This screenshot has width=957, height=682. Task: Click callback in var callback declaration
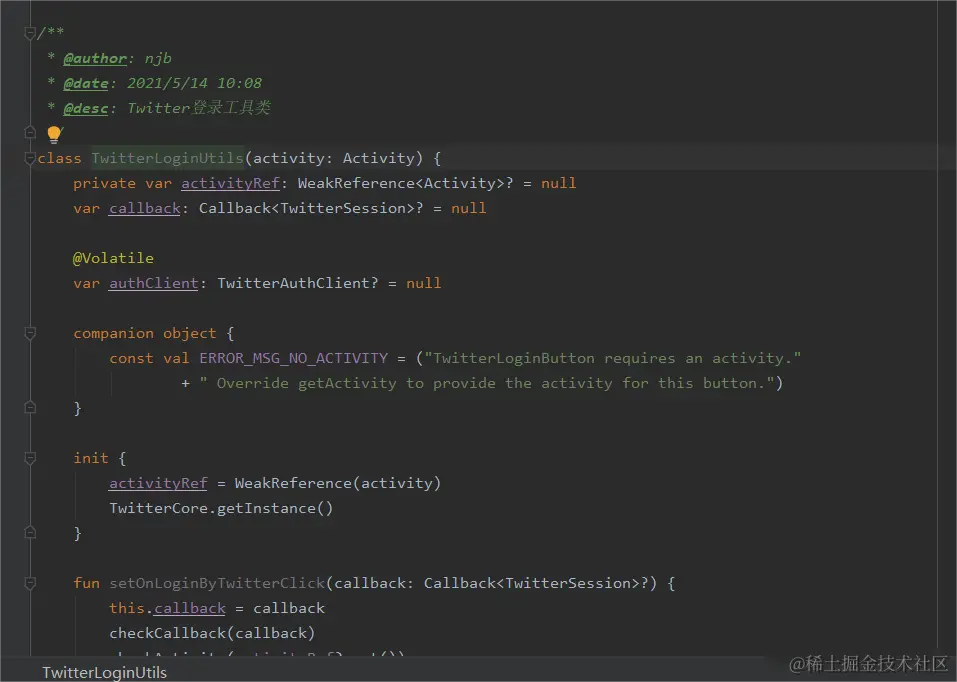point(145,208)
